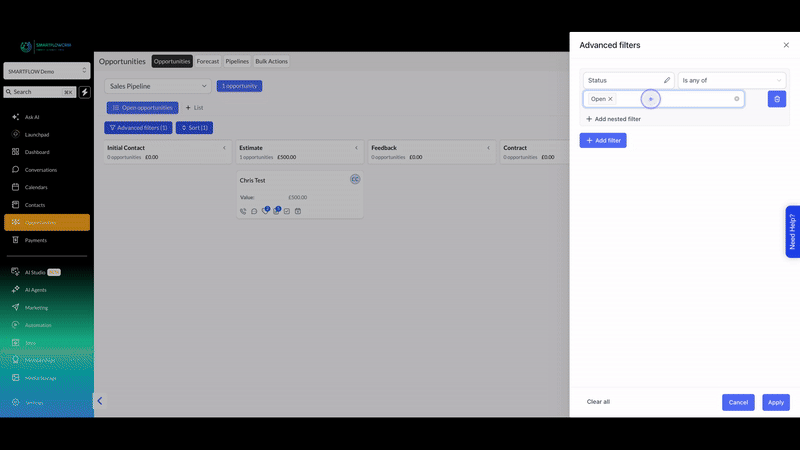
Task: Delete the Status filter with trash icon
Action: (777, 99)
